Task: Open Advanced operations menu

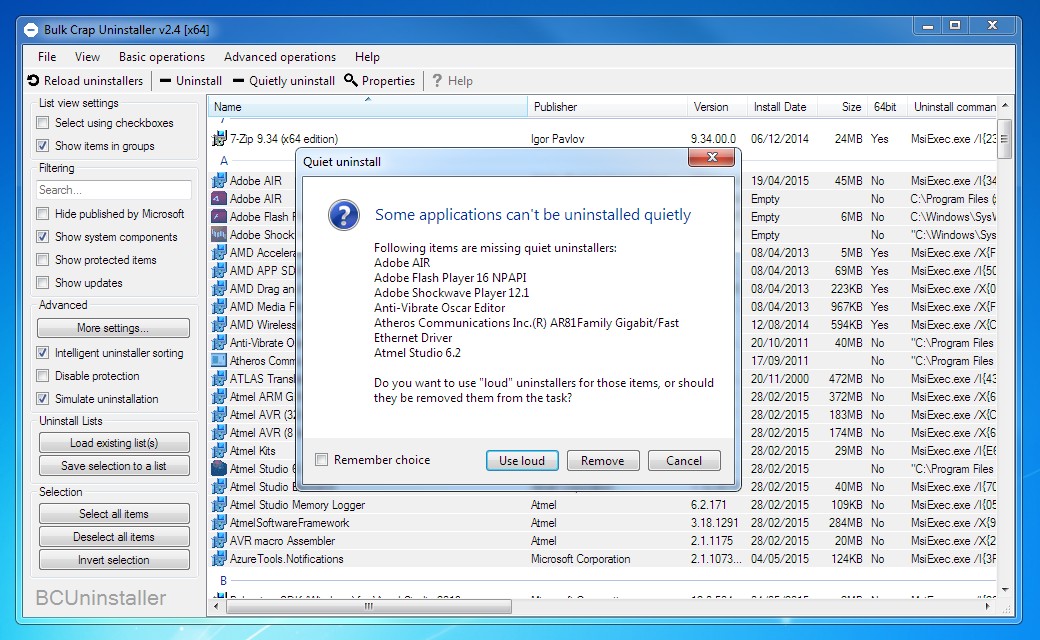Action: (280, 57)
